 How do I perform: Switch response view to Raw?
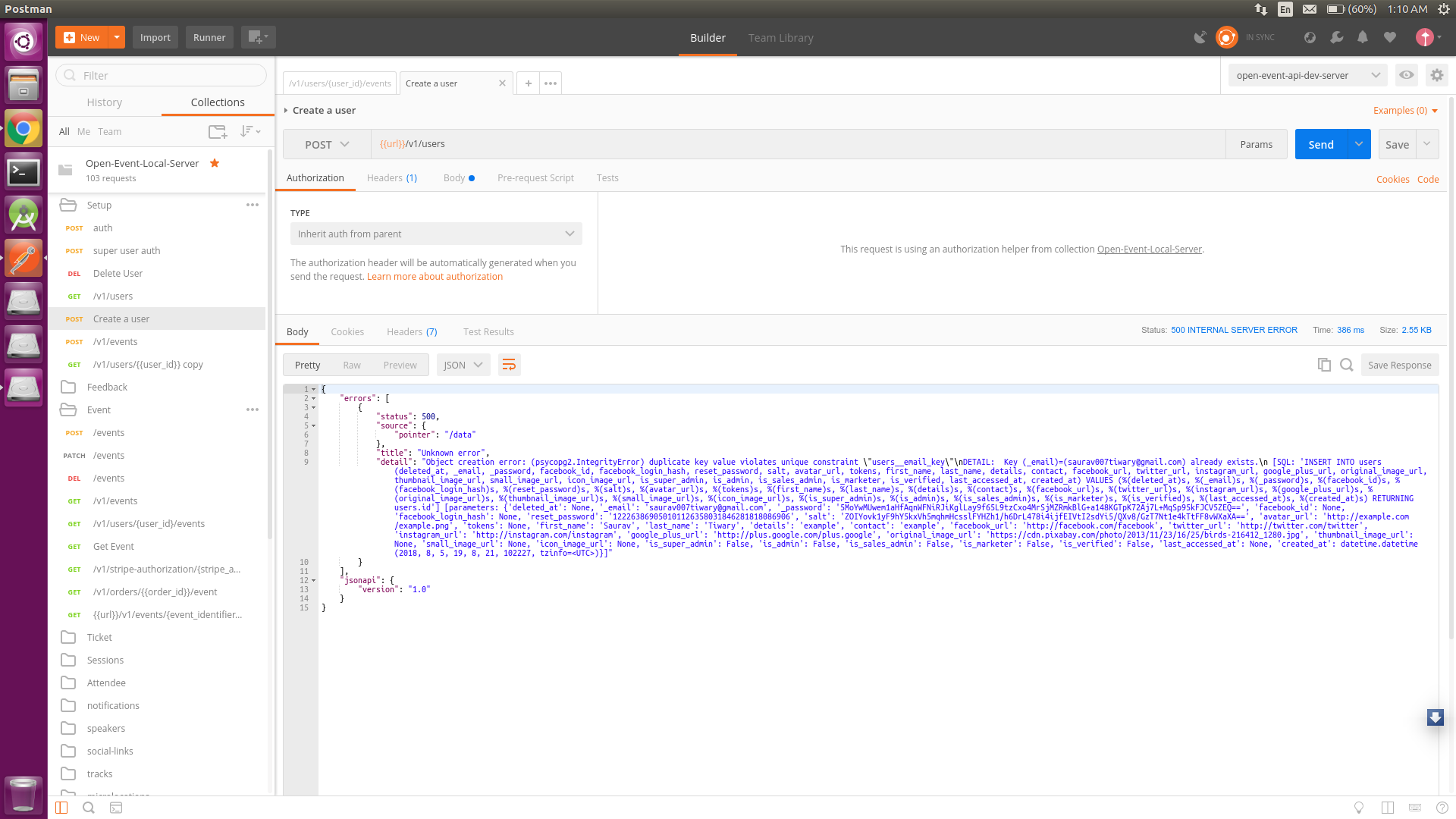coord(352,365)
